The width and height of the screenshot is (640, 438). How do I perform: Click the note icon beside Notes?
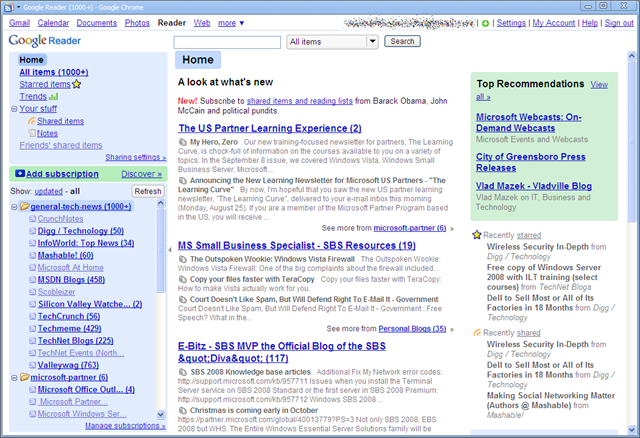click(32, 133)
